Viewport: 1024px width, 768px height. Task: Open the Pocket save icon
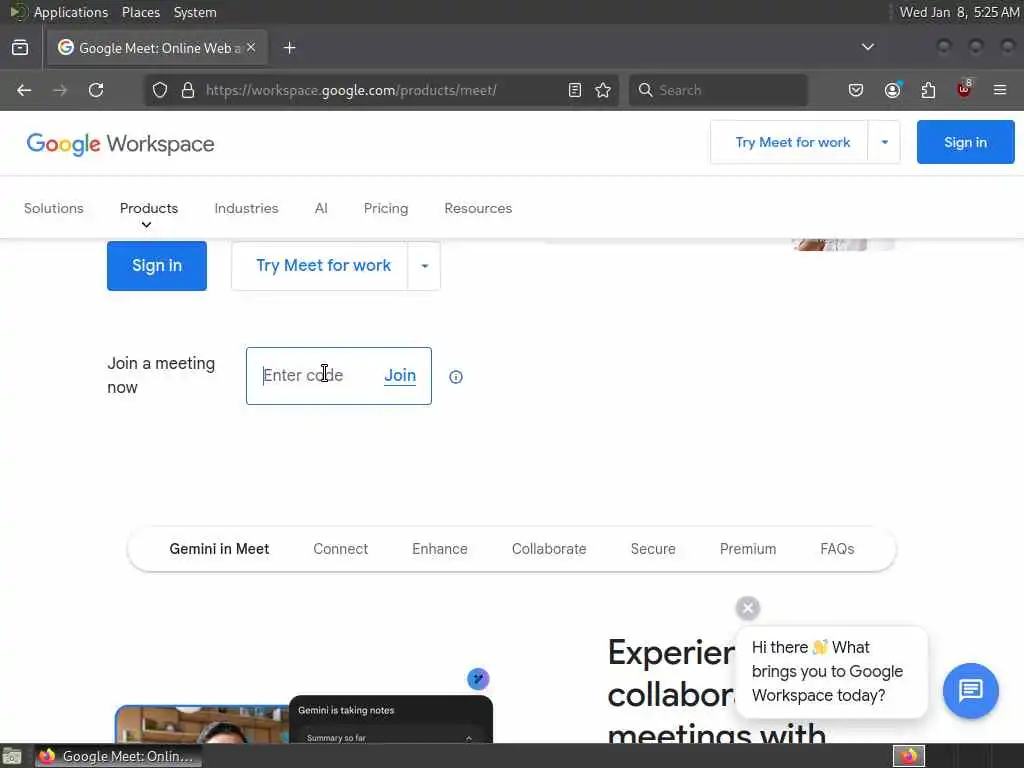pos(856,90)
